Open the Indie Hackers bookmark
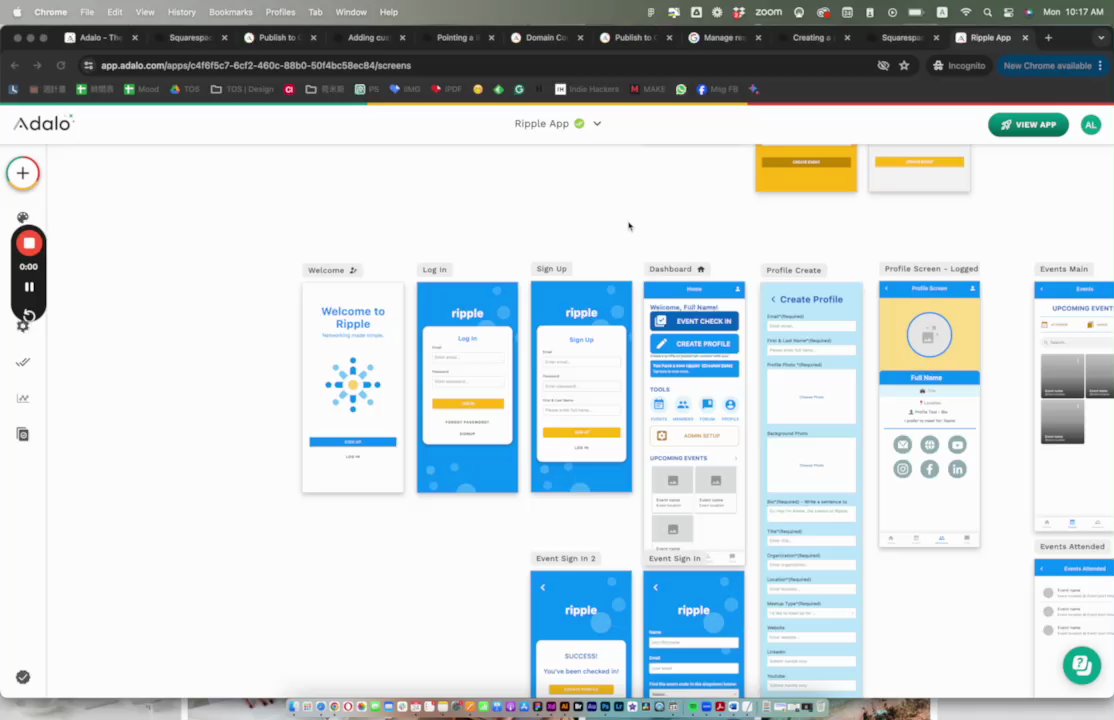Image resolution: width=1114 pixels, height=720 pixels. point(586,89)
